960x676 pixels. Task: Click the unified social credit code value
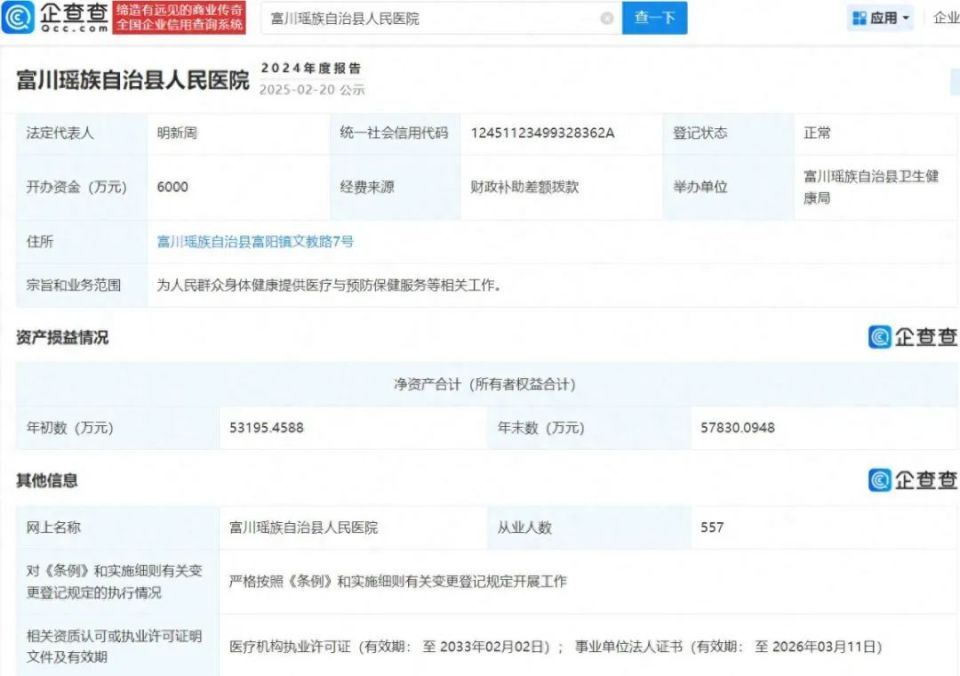542,132
